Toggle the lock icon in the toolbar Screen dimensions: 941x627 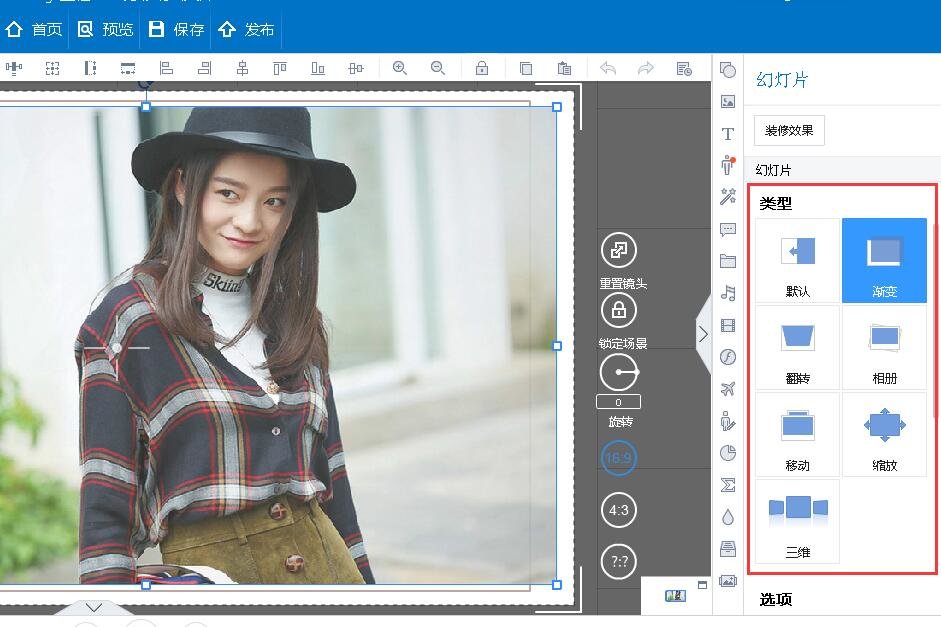tap(482, 68)
